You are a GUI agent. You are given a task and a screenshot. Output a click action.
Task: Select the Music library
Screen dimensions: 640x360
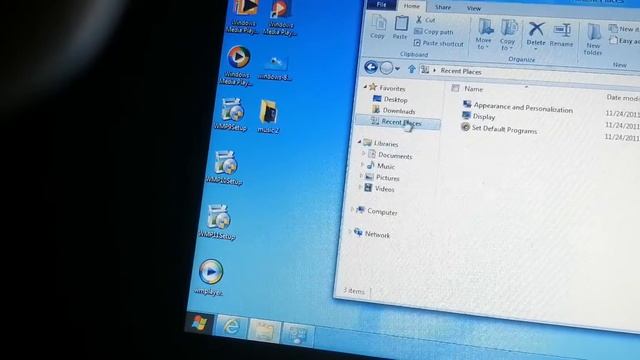(x=381, y=166)
